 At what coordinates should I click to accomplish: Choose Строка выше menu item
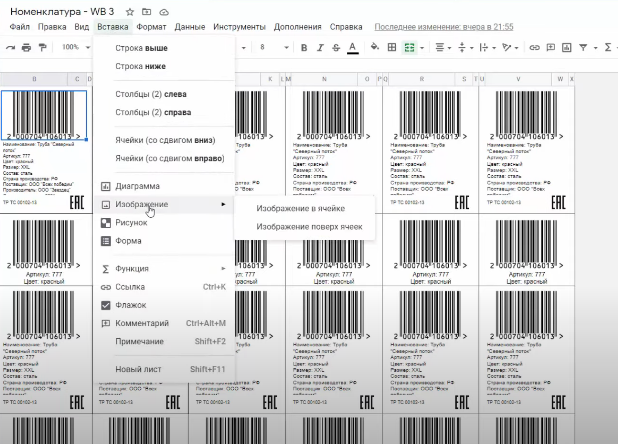coord(164,48)
